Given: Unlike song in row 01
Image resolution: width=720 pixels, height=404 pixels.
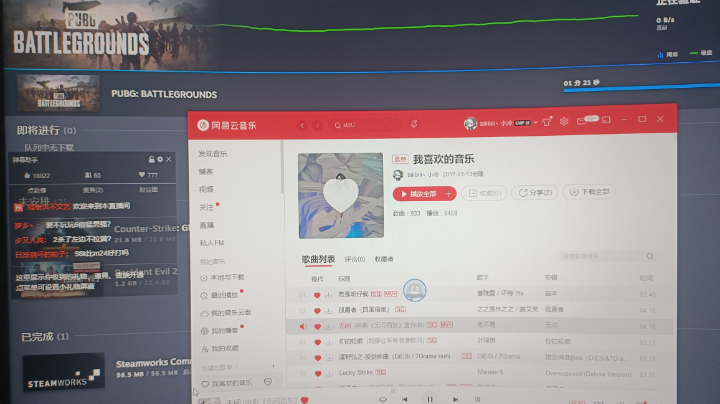Looking at the screenshot, I should point(317,295).
